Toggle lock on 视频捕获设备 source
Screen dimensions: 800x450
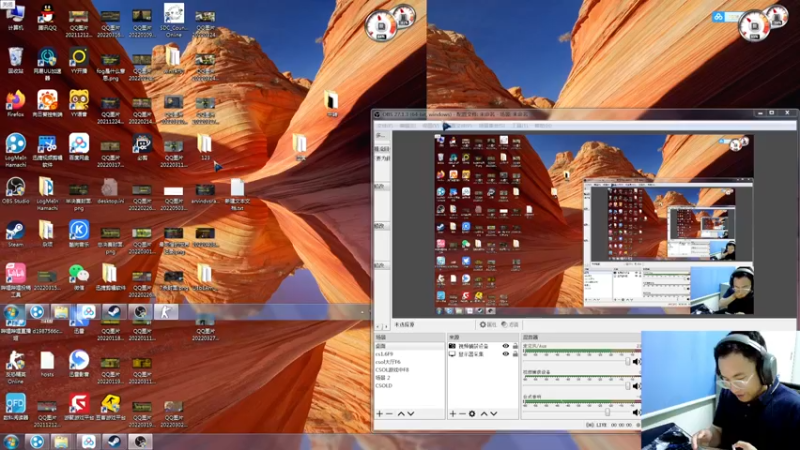pyautogui.click(x=515, y=346)
